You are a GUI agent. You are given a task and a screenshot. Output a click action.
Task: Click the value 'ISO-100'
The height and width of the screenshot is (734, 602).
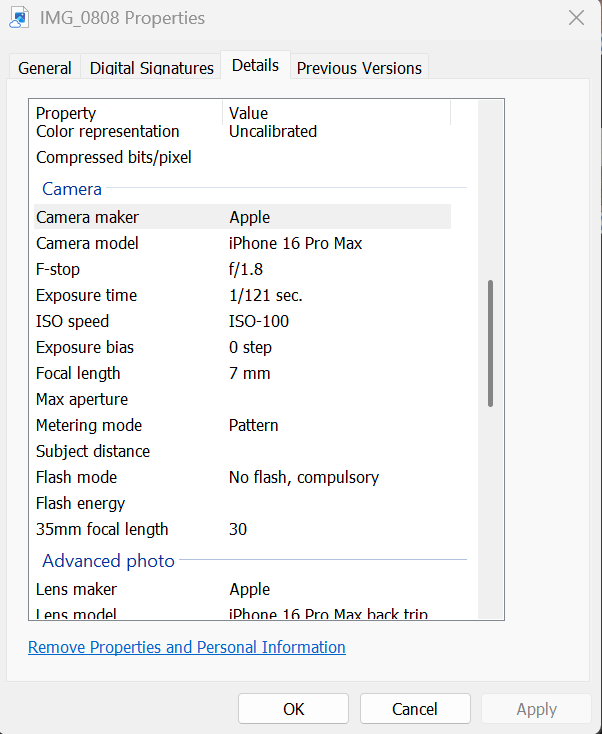[259, 321]
